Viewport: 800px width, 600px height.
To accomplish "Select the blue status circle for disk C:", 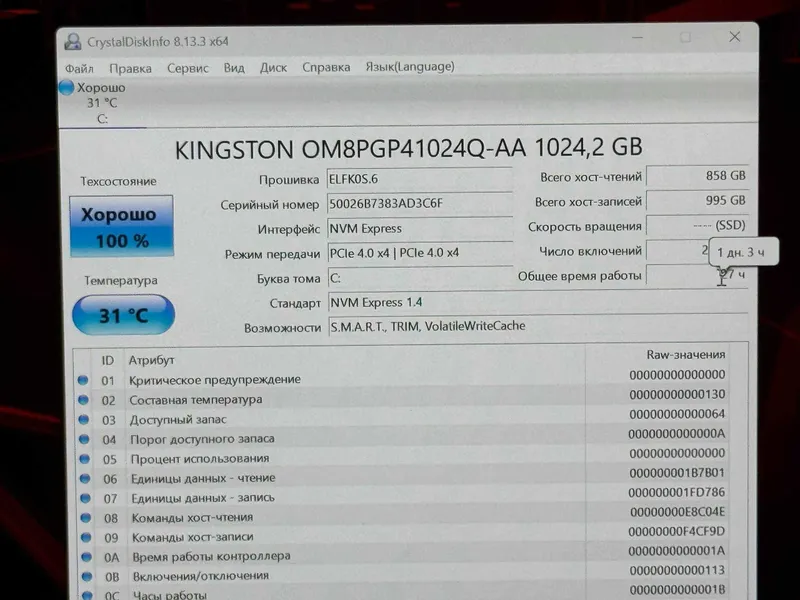I will tap(66, 88).
